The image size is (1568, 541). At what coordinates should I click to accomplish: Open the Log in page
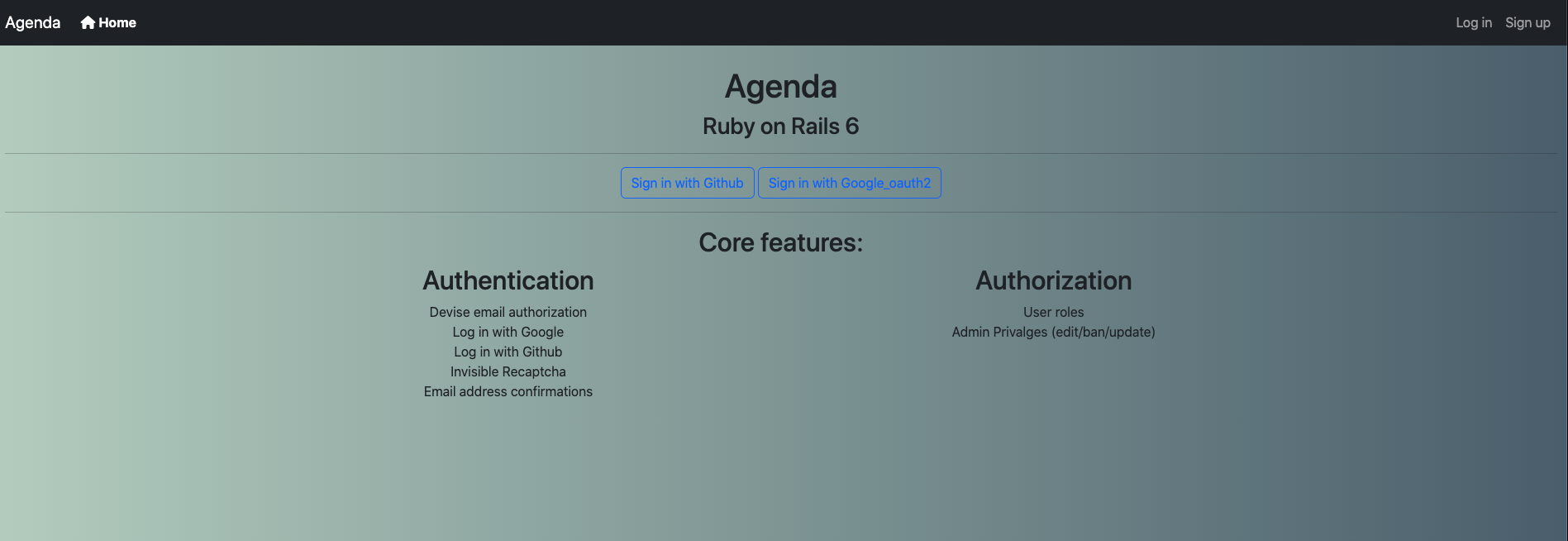click(1473, 22)
